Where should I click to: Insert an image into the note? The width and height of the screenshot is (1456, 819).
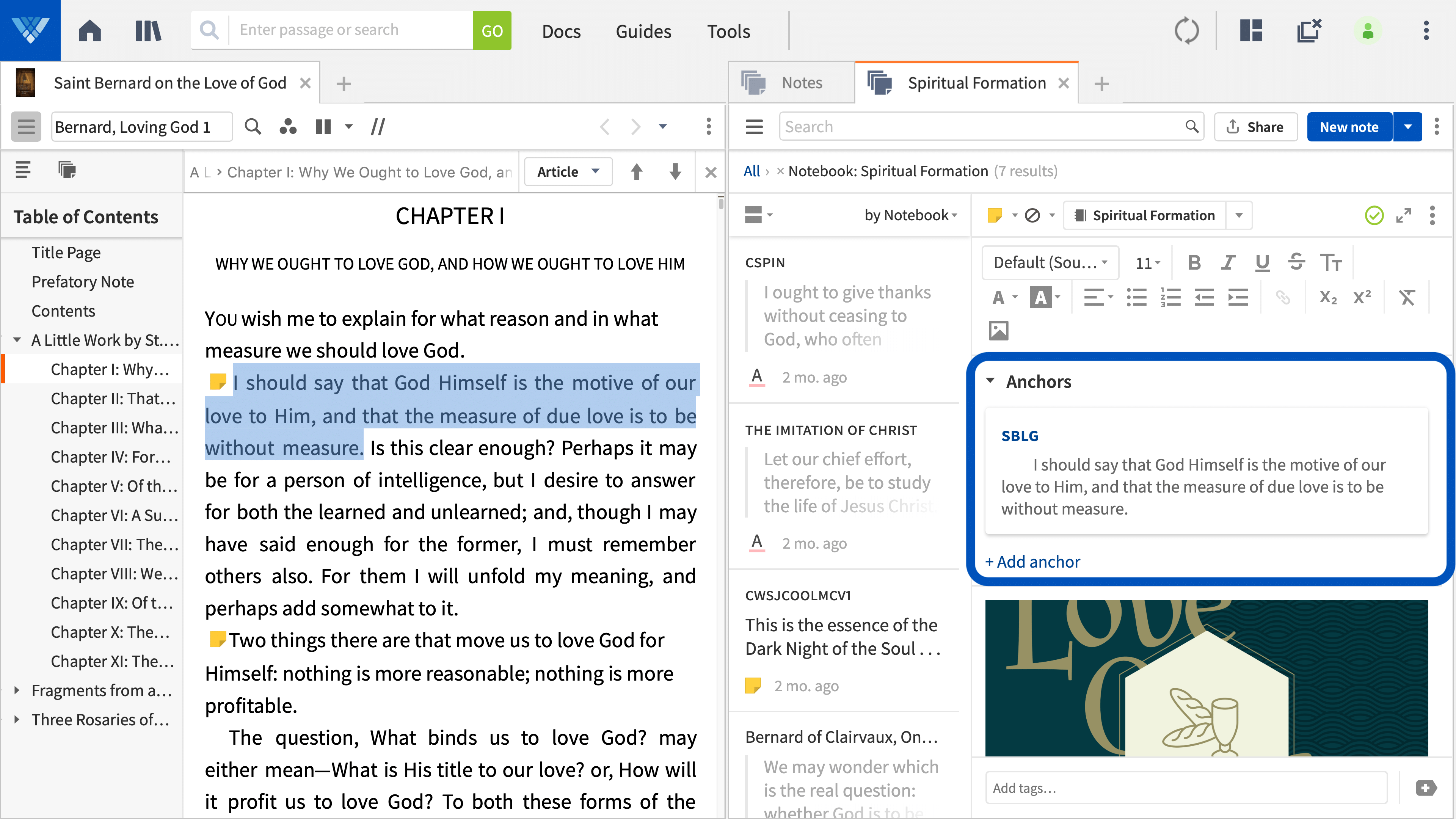pyautogui.click(x=998, y=331)
